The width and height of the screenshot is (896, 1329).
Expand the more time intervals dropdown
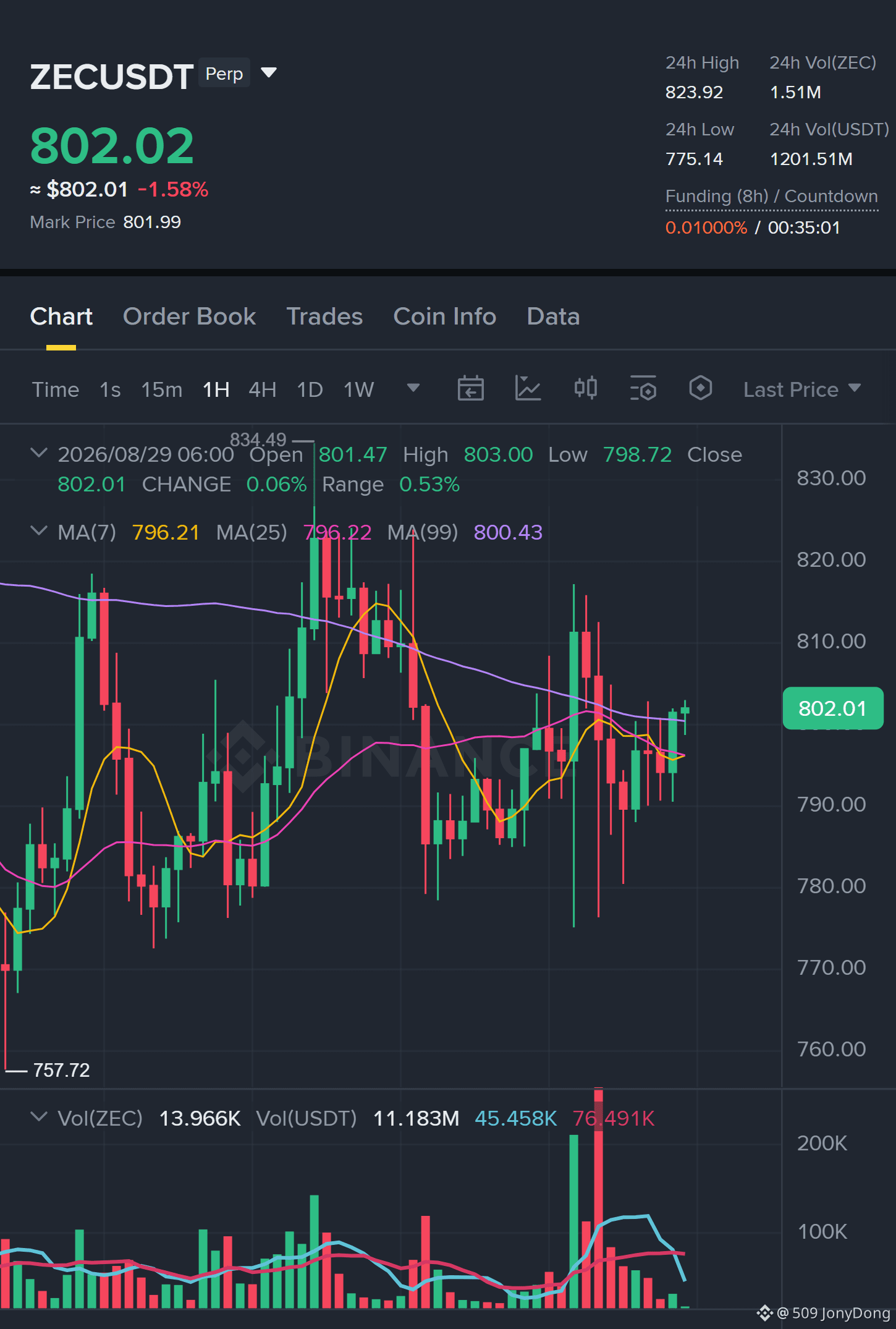click(x=413, y=388)
